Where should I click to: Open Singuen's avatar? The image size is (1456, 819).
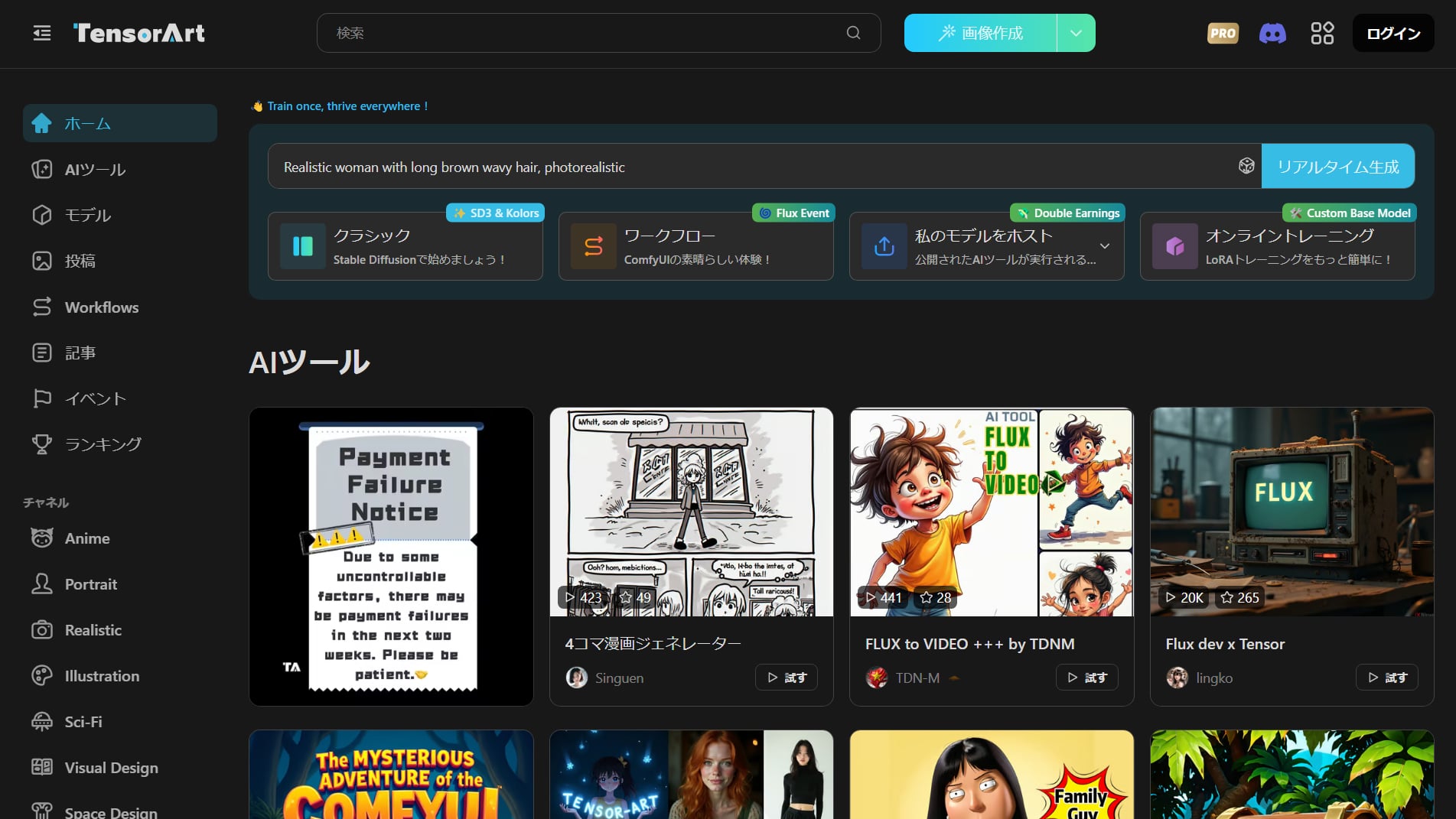(x=577, y=678)
